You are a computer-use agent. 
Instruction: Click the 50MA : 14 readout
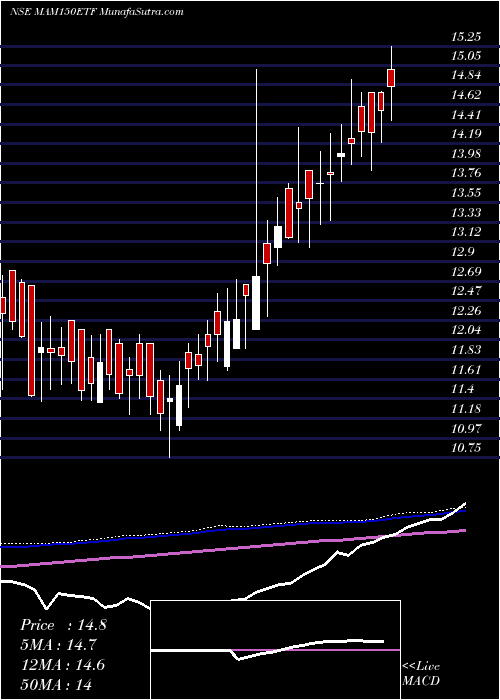click(58, 684)
